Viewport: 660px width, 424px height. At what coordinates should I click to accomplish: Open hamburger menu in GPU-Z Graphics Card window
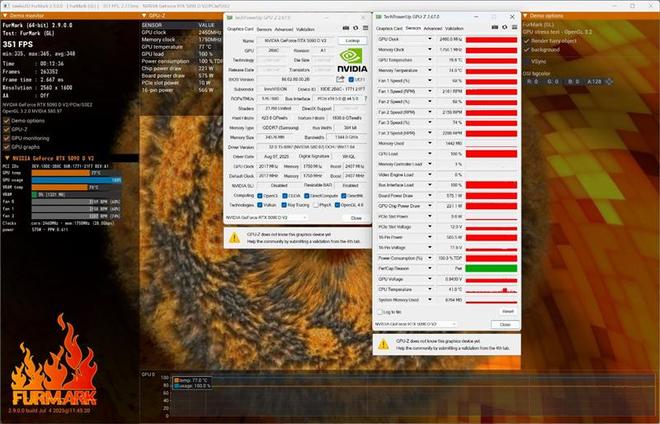(365, 28)
